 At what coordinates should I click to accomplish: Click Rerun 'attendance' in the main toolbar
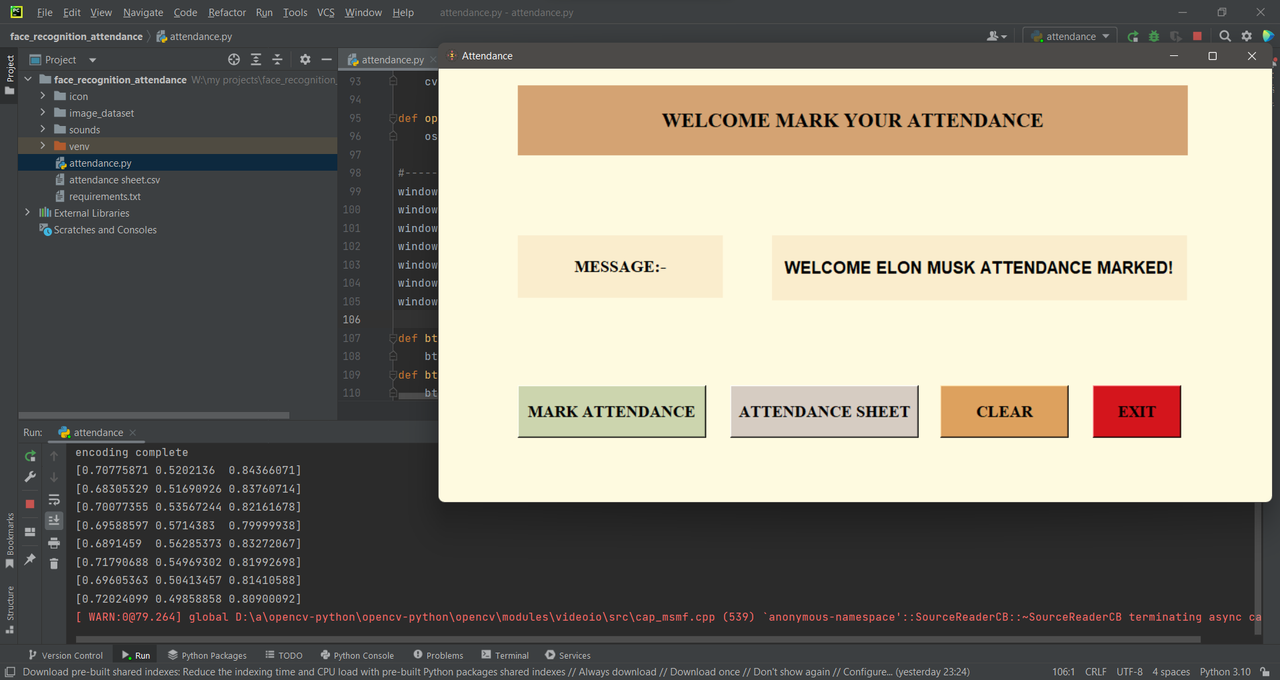click(1133, 36)
